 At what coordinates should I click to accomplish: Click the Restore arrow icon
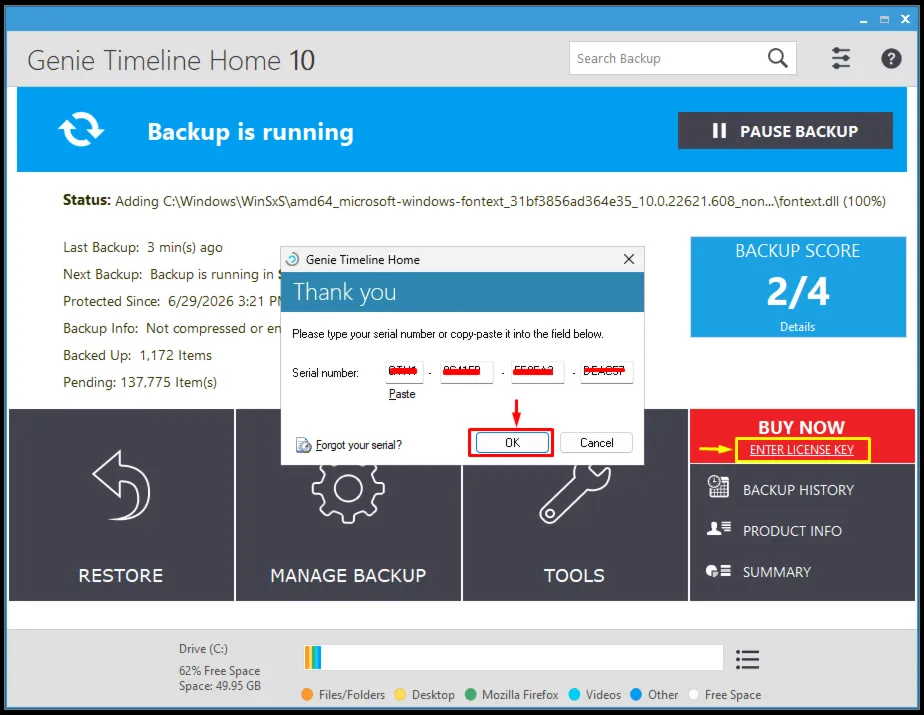point(121,485)
